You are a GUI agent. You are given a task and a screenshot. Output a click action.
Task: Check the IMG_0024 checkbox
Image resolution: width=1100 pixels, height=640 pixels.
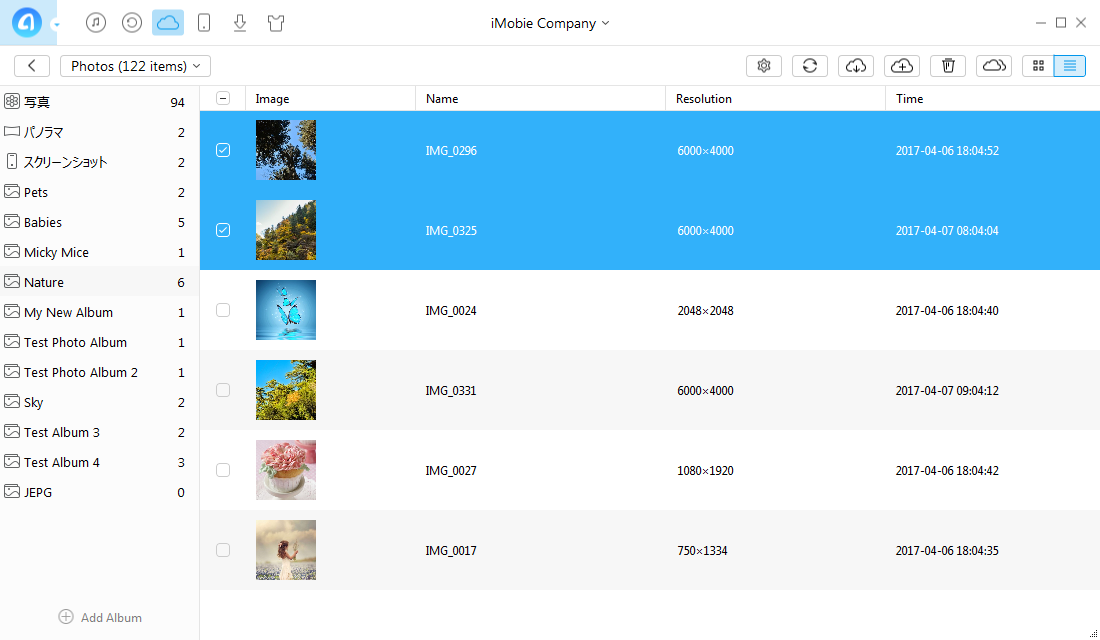[x=223, y=310]
